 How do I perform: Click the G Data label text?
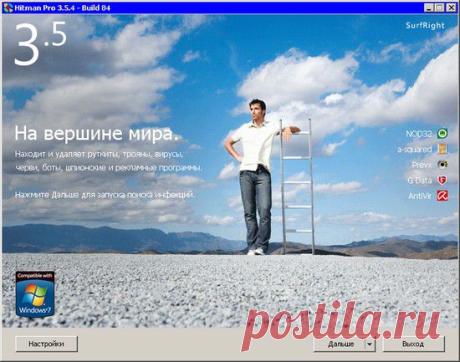[420, 180]
